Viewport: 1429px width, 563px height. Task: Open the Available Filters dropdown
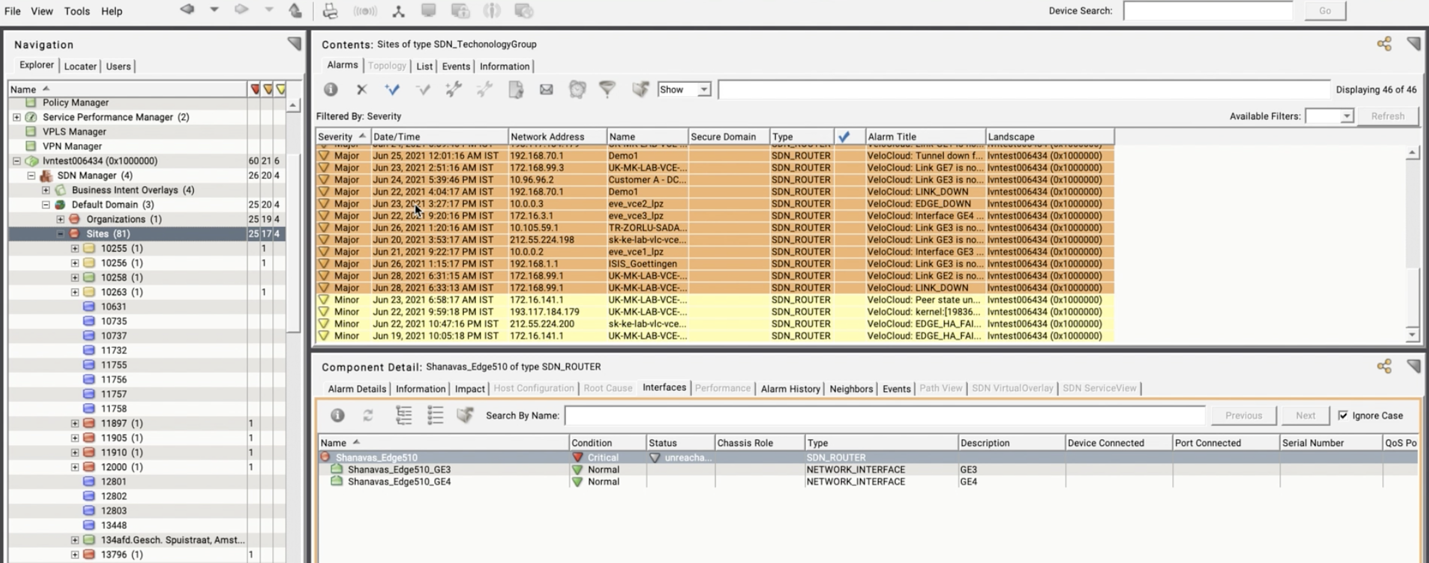tap(1329, 116)
